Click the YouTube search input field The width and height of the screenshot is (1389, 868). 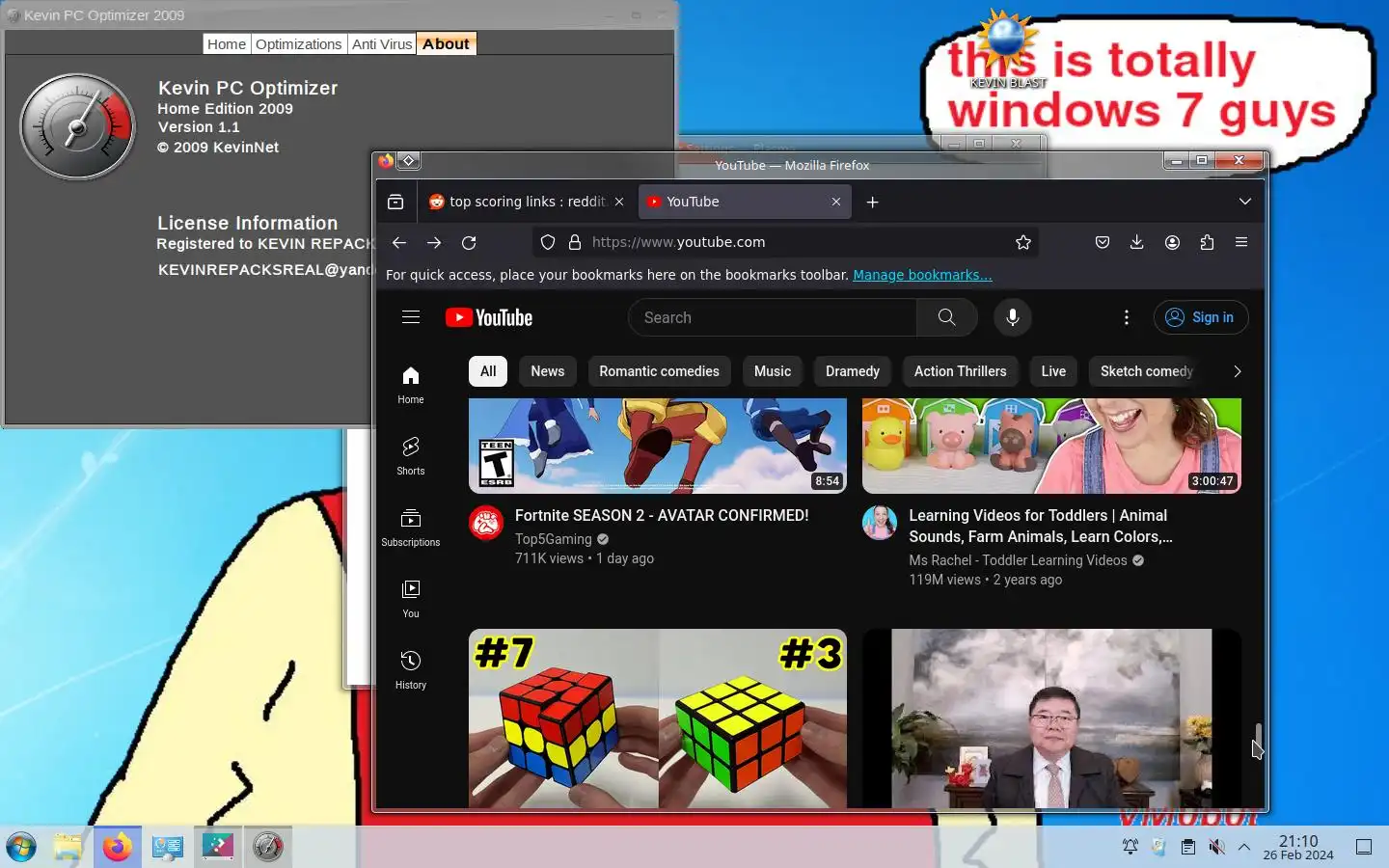click(x=772, y=317)
